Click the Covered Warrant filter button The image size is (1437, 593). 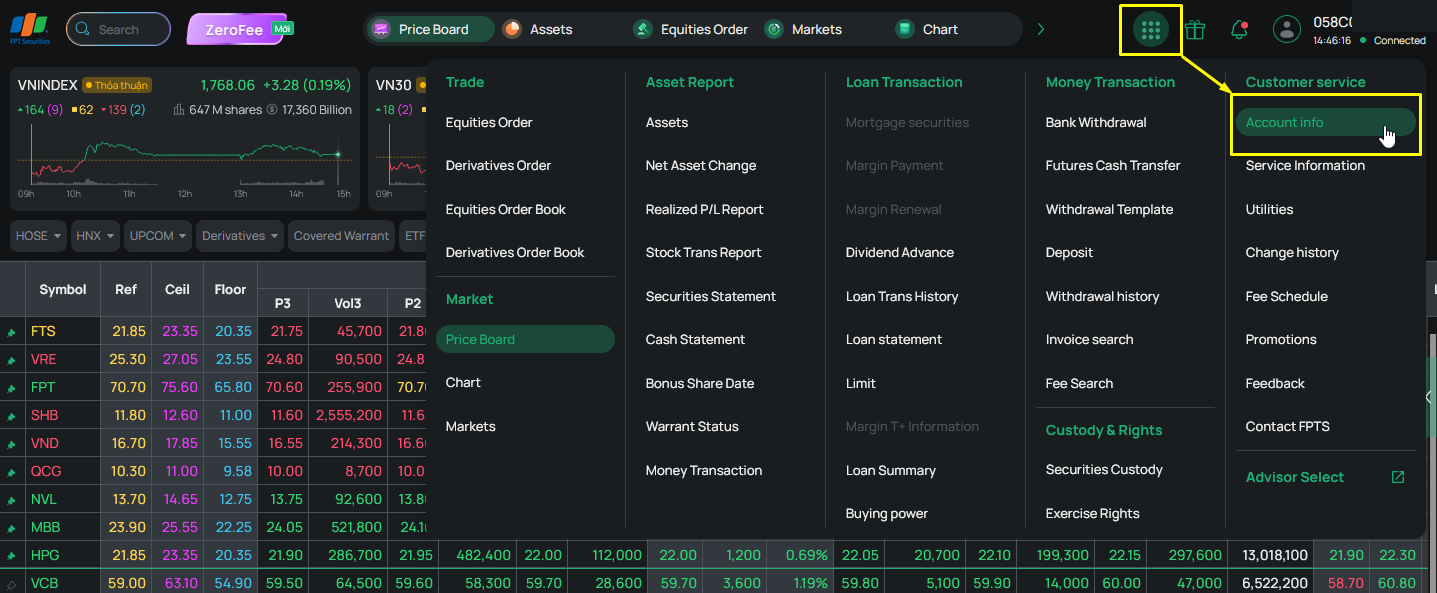click(341, 236)
